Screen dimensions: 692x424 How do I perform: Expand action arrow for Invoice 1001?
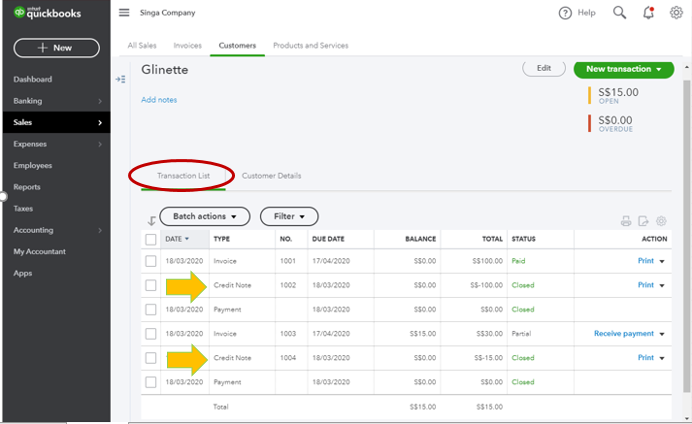coord(662,262)
